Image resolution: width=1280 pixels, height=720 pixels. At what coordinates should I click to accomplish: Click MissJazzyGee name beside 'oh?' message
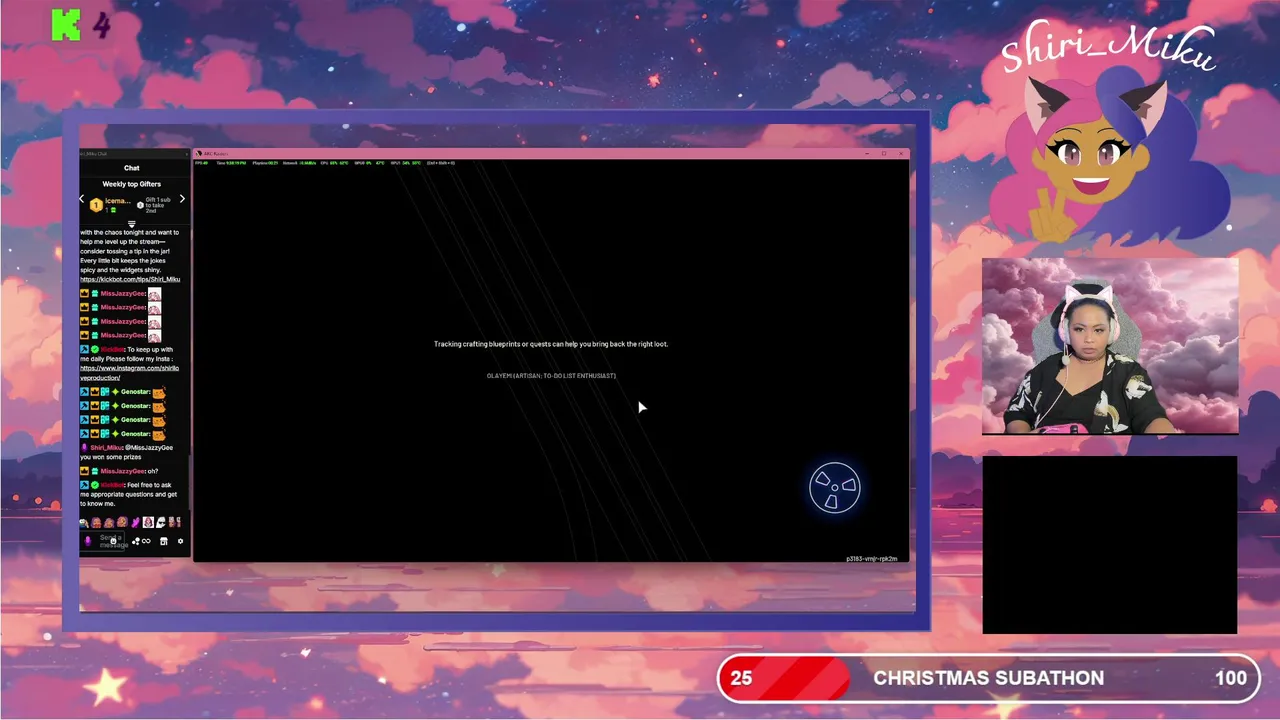click(x=122, y=471)
